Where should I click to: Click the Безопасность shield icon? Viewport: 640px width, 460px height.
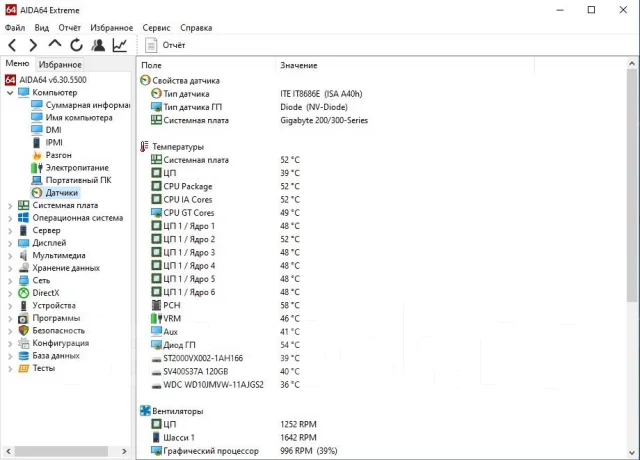click(24, 331)
